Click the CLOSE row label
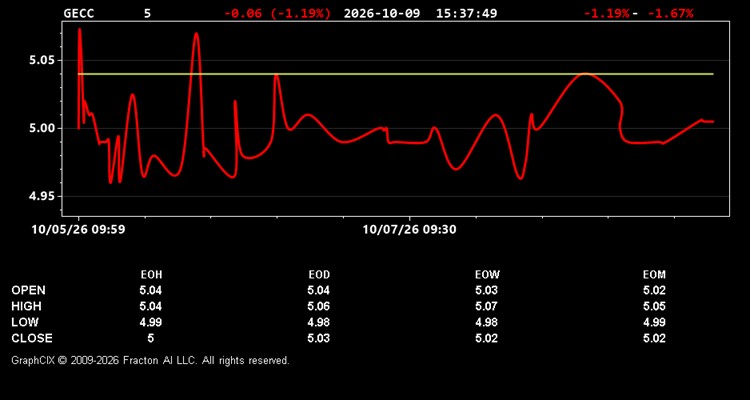The height and width of the screenshot is (400, 750). tap(32, 338)
